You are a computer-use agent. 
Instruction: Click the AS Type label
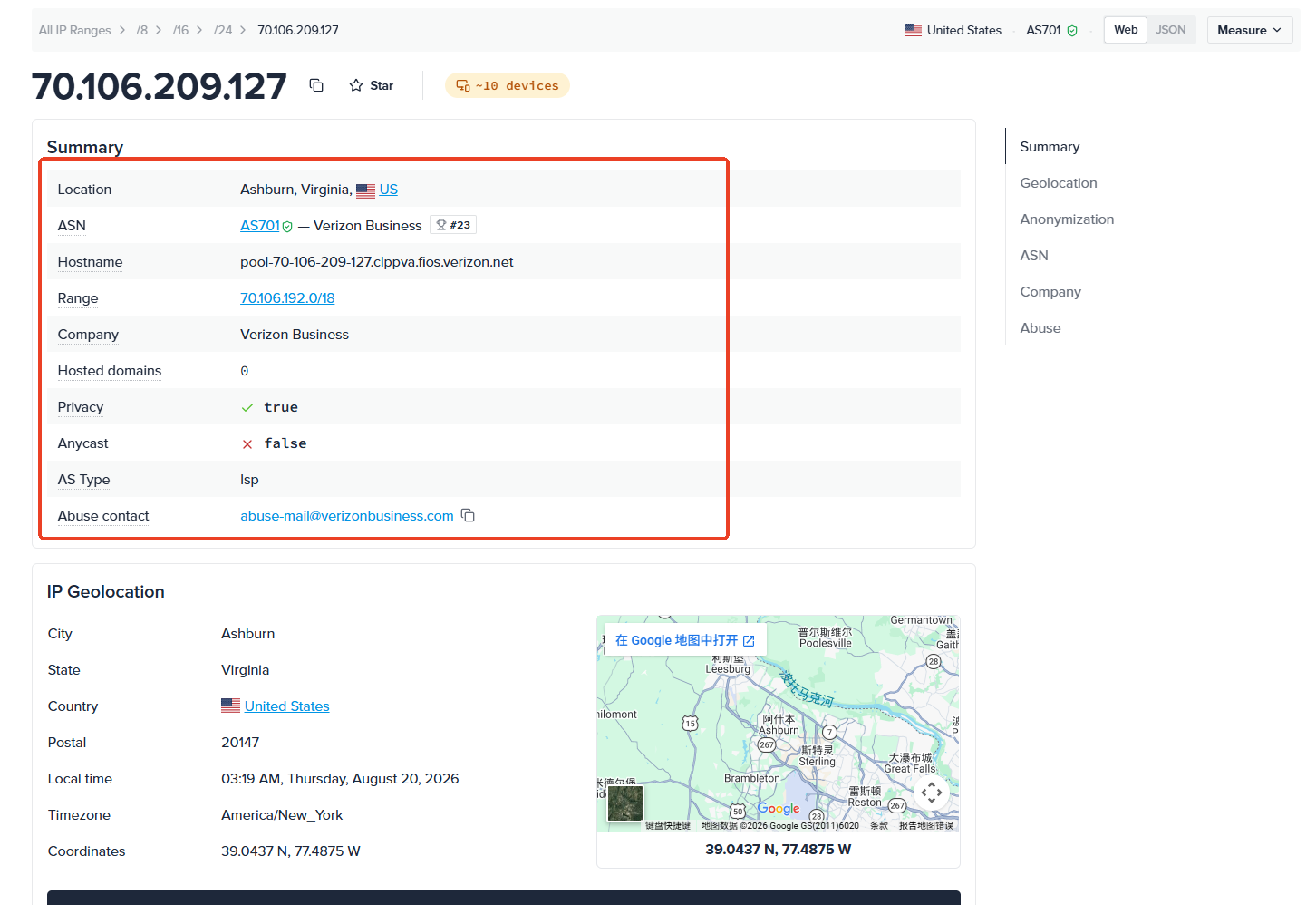point(84,480)
